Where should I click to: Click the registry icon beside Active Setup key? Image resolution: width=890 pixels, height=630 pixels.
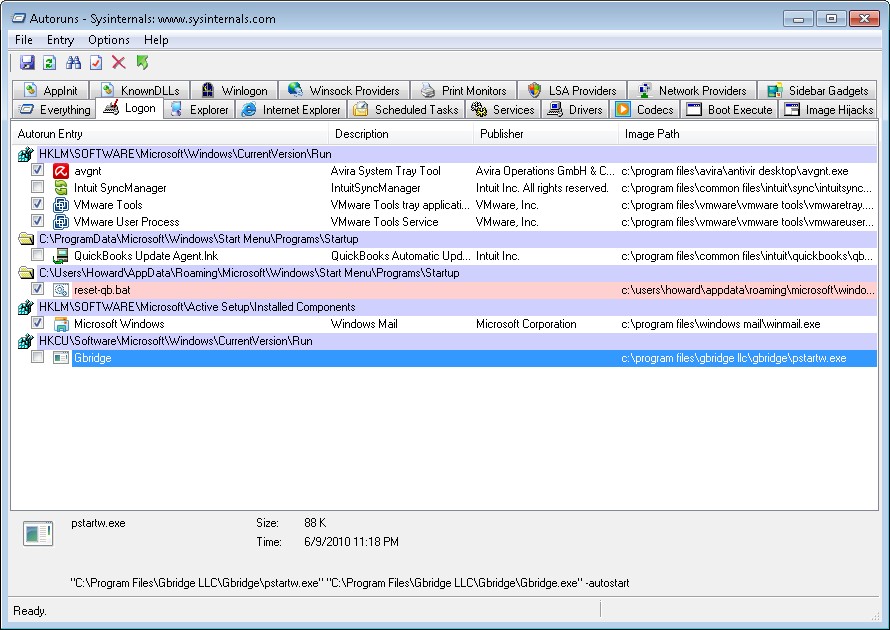(26, 307)
